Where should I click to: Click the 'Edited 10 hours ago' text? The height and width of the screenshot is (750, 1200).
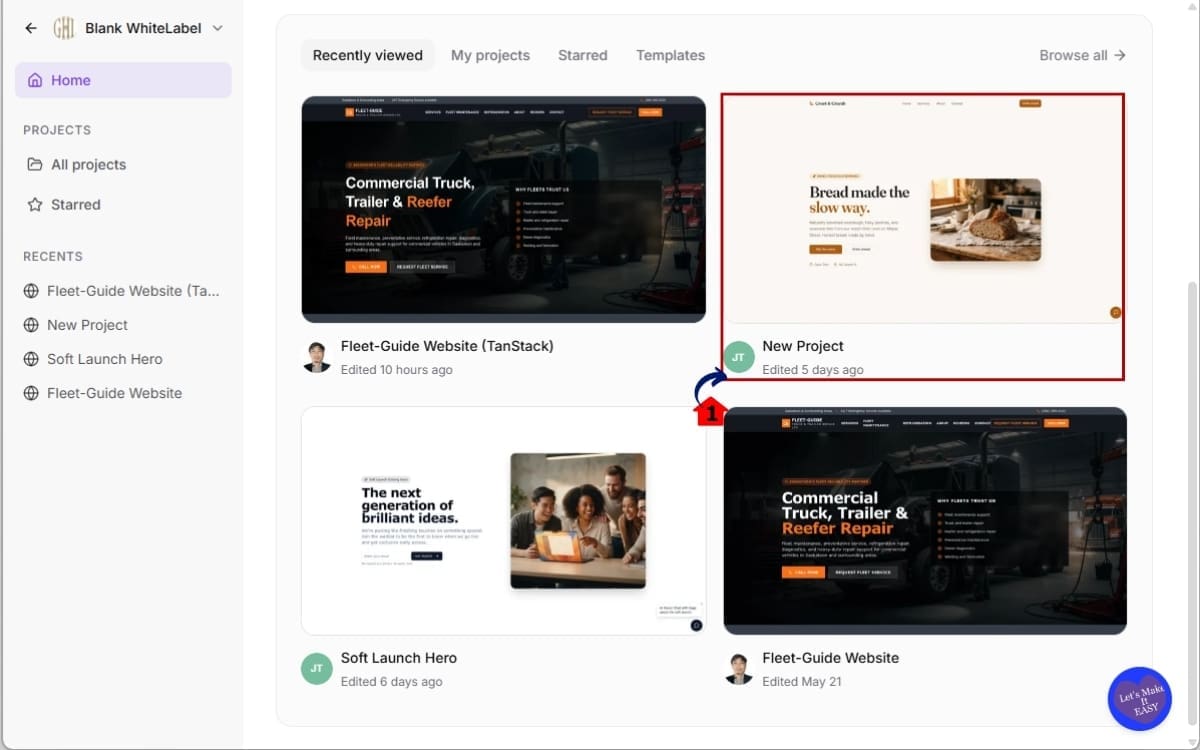pyautogui.click(x=397, y=370)
